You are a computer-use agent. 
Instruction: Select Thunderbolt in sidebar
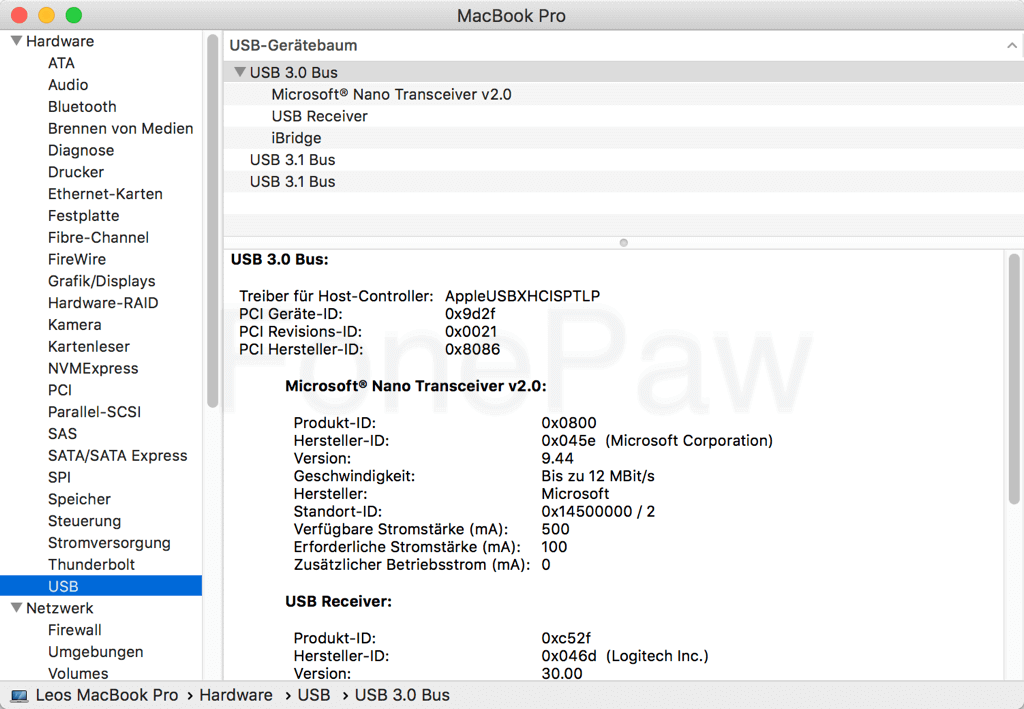[91, 565]
